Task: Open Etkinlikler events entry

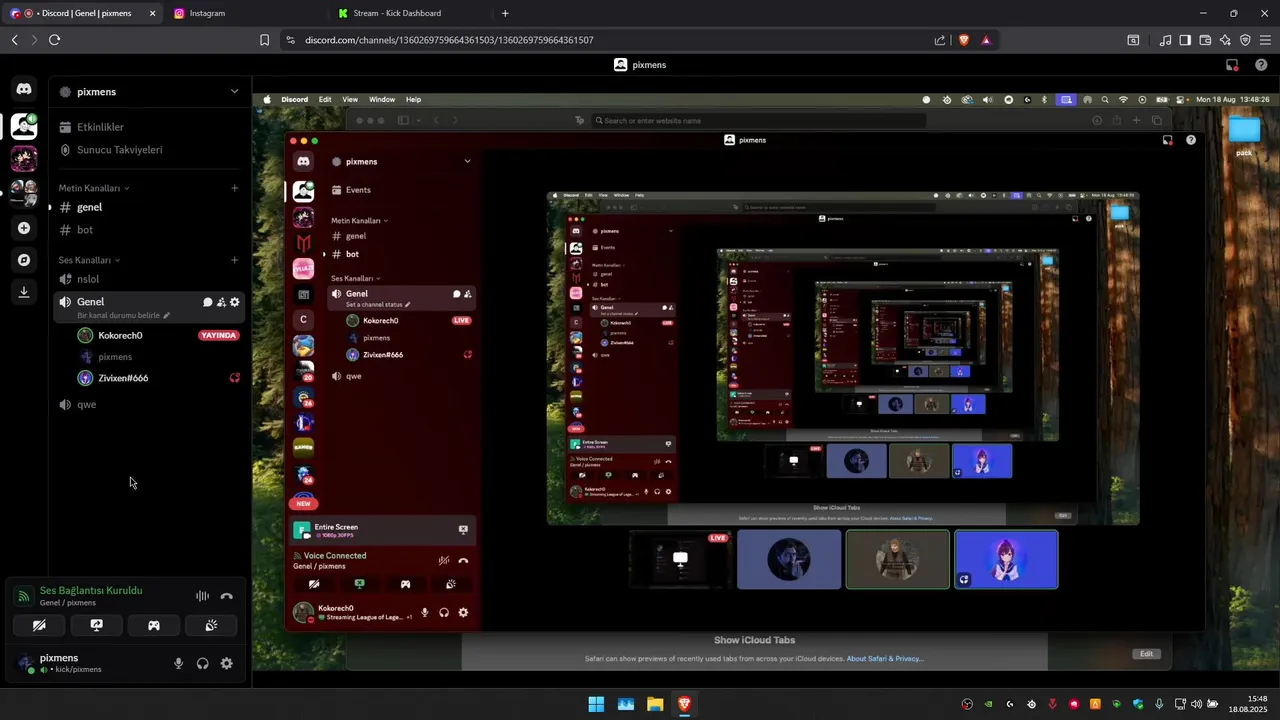Action: coord(150,127)
